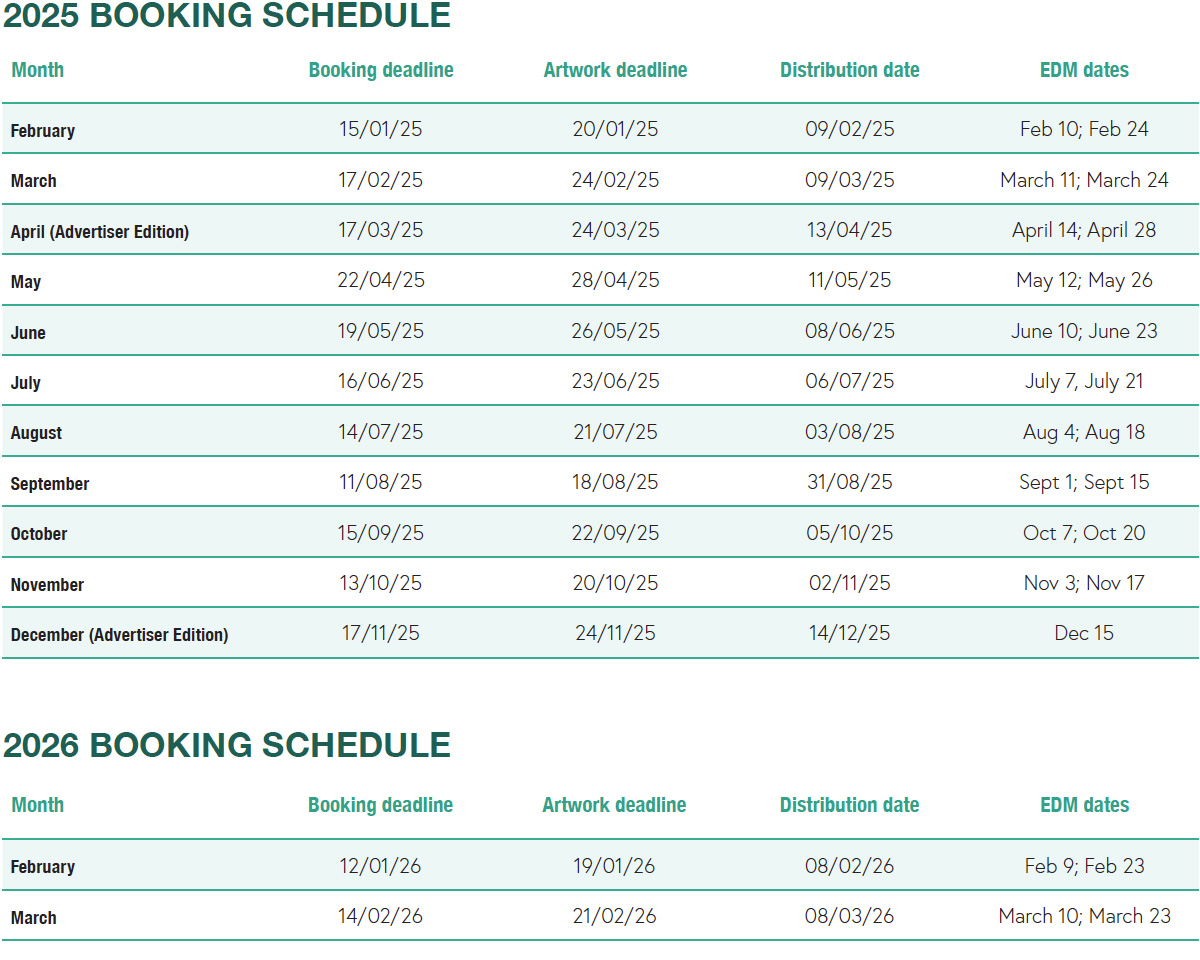1200x960 pixels.
Task: Click the 2026 Distribution date column header
Action: click(849, 805)
